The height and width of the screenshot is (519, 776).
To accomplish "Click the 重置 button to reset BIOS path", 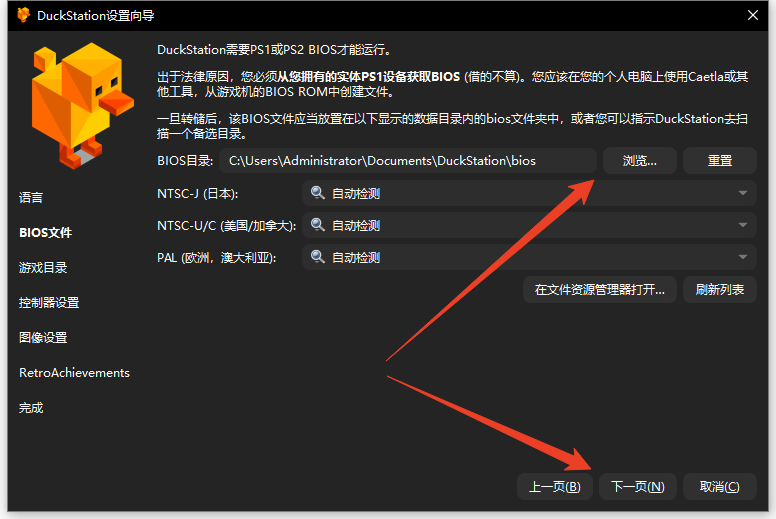I will coord(720,161).
